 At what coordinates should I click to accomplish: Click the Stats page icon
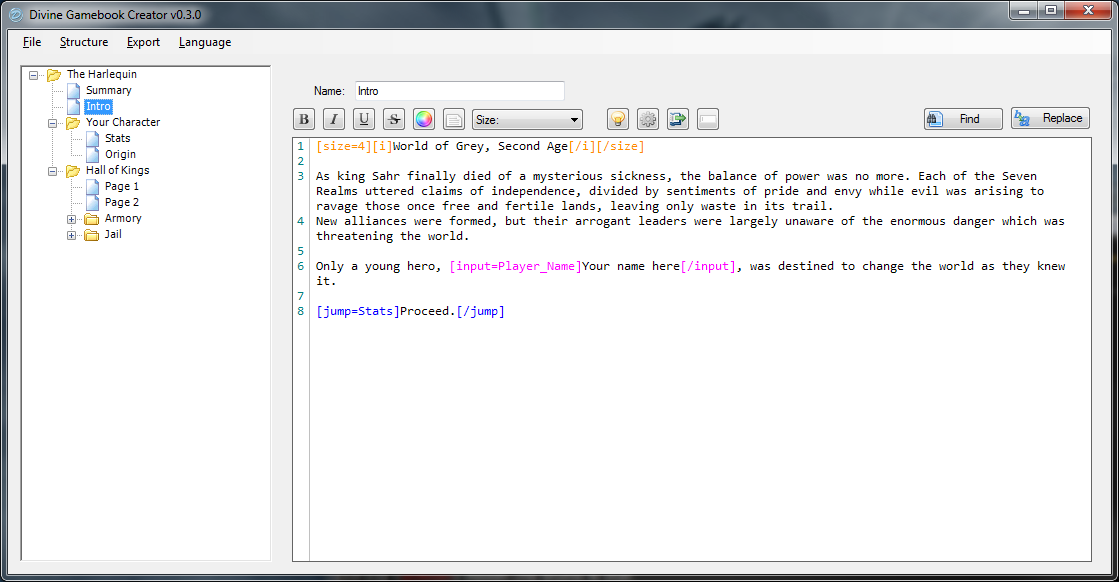pos(92,138)
